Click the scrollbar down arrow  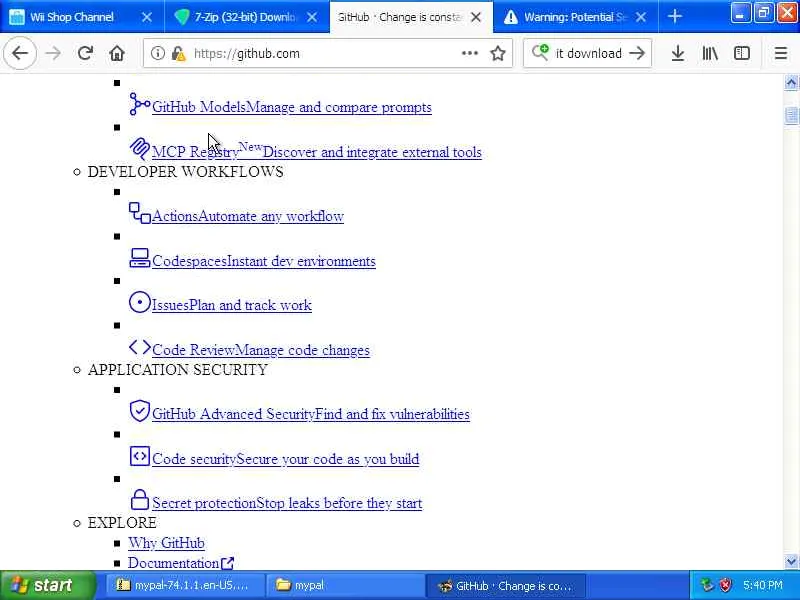click(791, 562)
